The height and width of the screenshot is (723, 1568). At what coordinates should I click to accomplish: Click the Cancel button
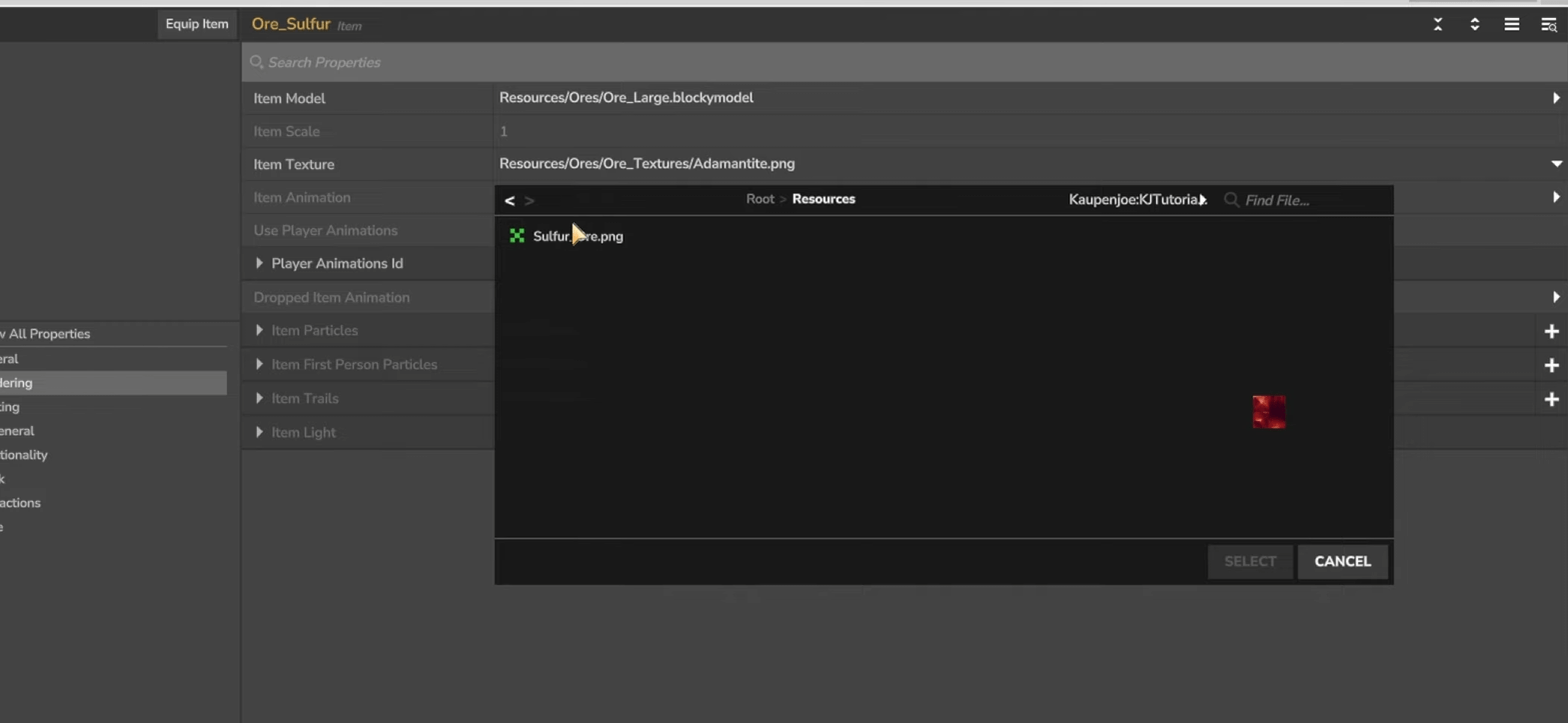[x=1342, y=562]
